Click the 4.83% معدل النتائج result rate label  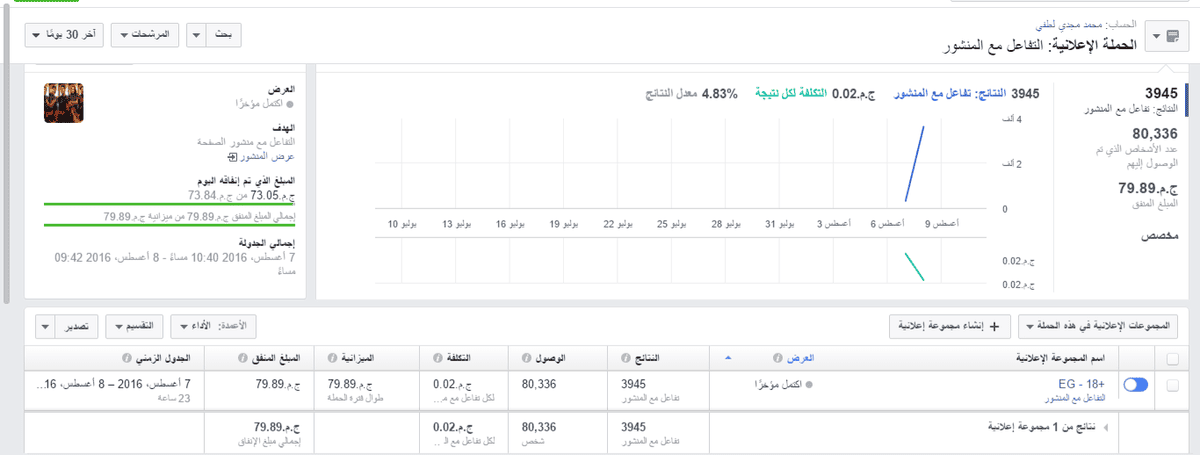click(690, 93)
